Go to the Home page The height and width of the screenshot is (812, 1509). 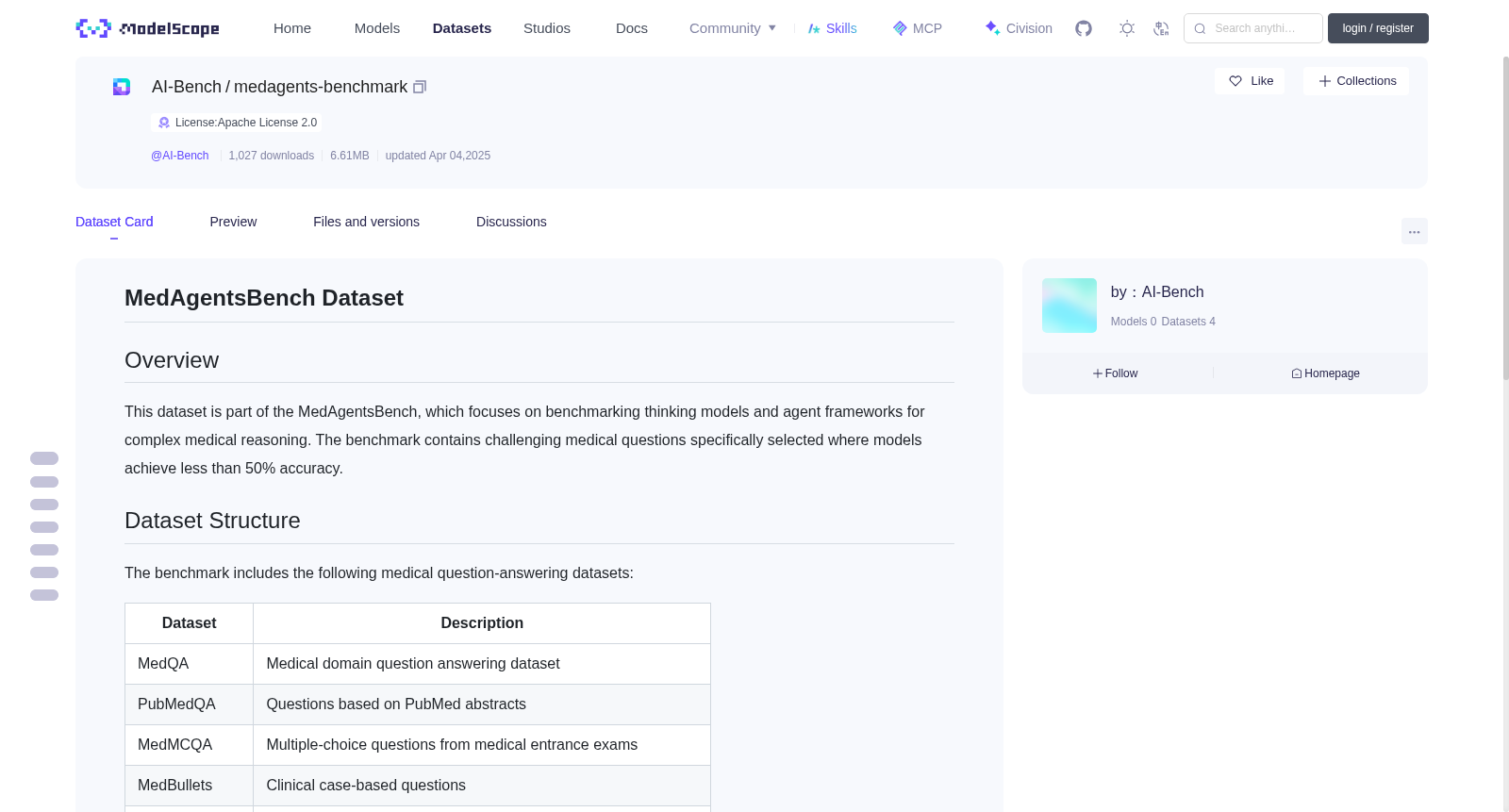292,28
